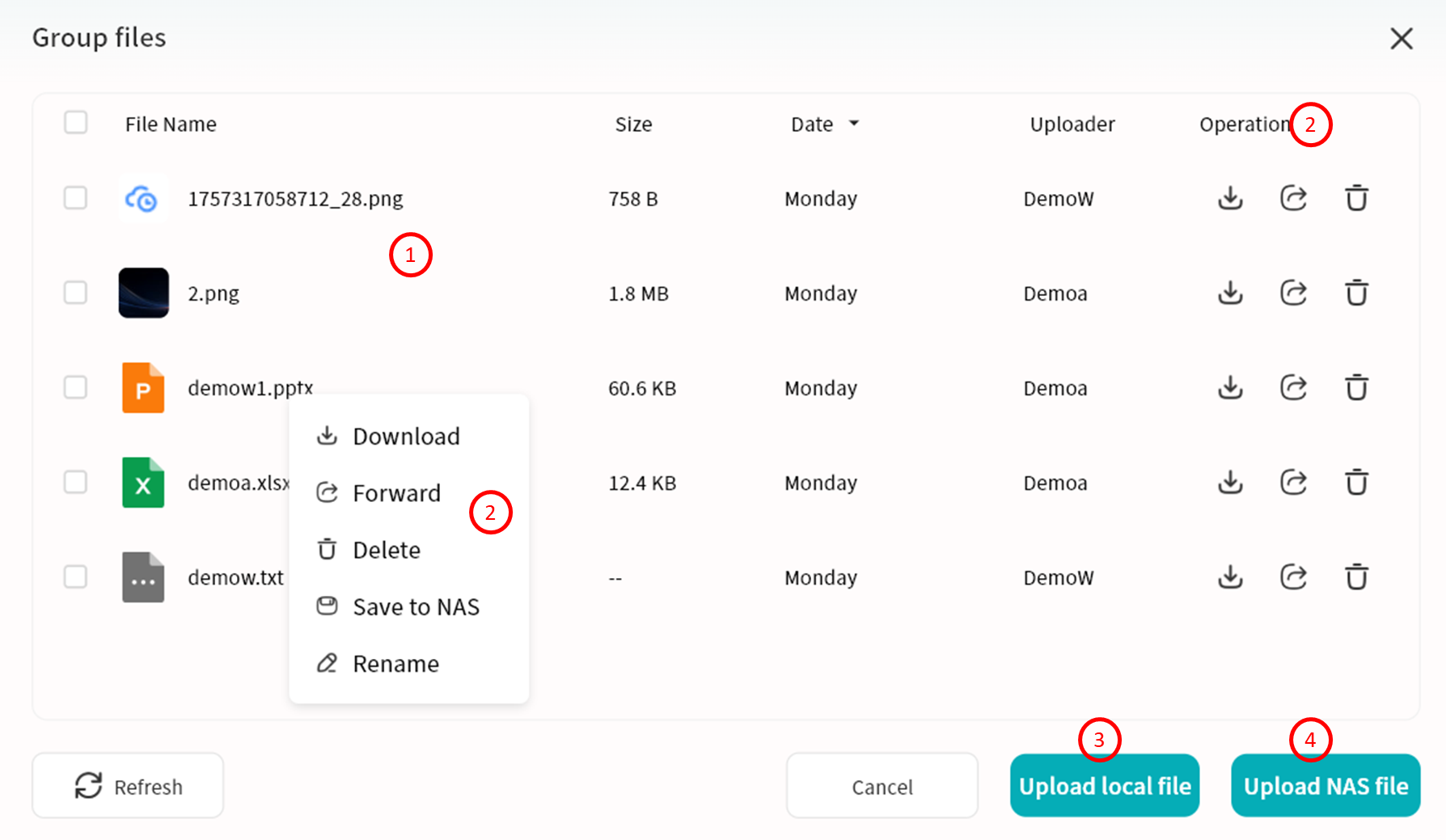
Task: Click the Upload local file button
Action: (x=1104, y=786)
